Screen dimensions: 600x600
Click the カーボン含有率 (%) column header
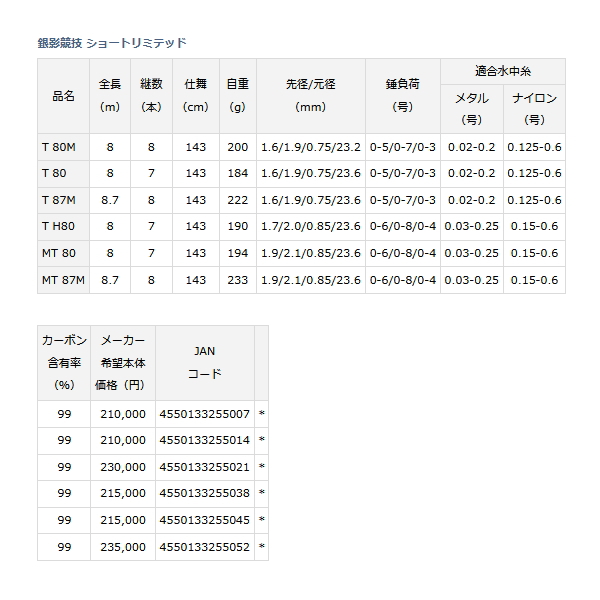click(64, 363)
